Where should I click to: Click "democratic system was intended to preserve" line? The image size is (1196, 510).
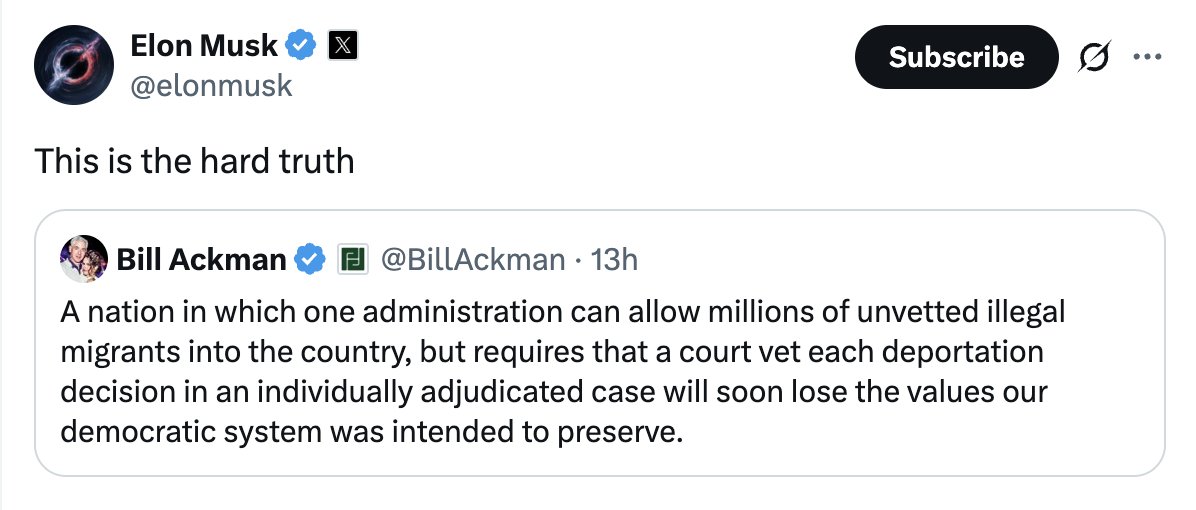(x=370, y=432)
